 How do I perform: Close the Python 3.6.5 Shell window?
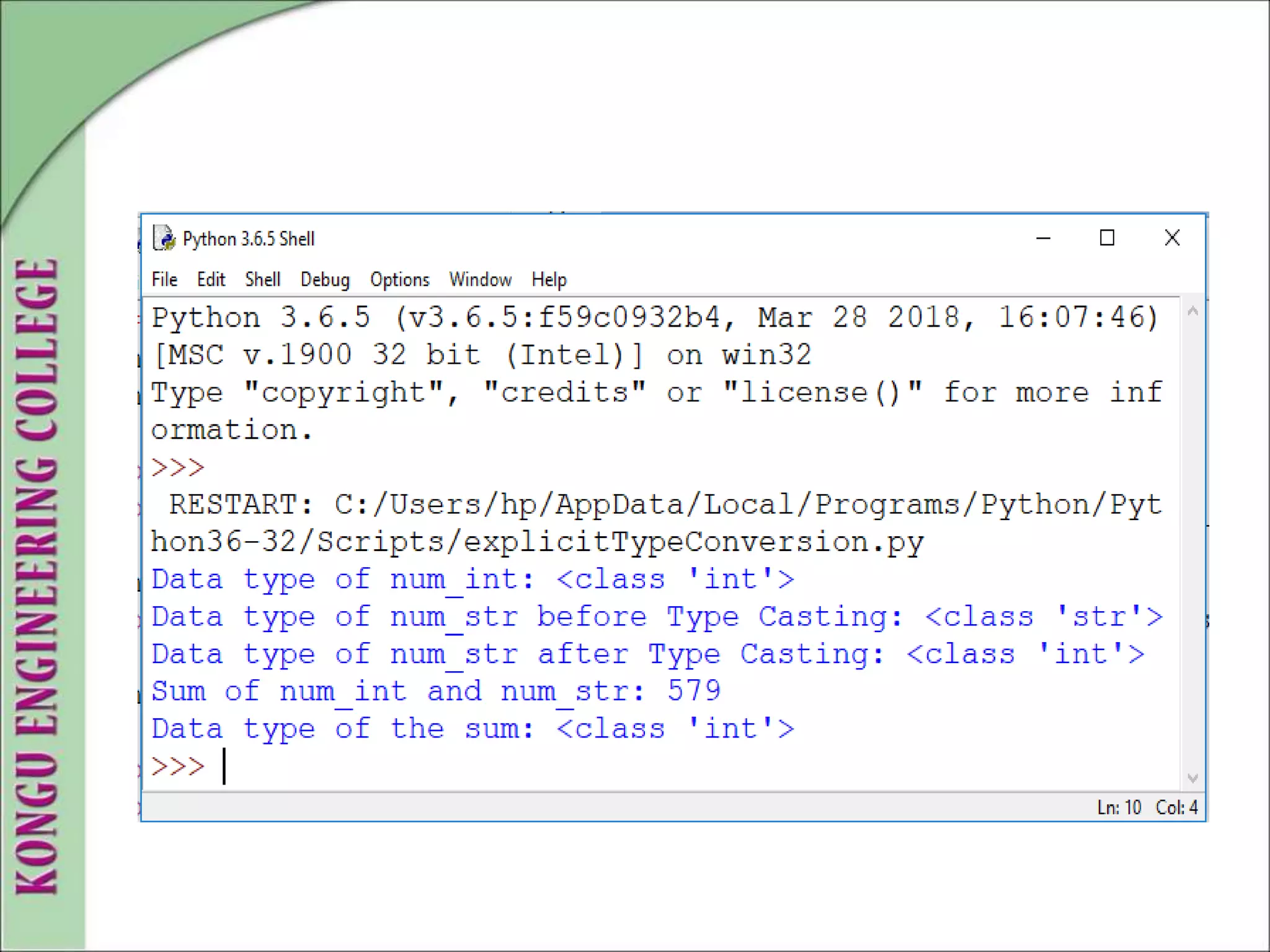coord(1172,238)
